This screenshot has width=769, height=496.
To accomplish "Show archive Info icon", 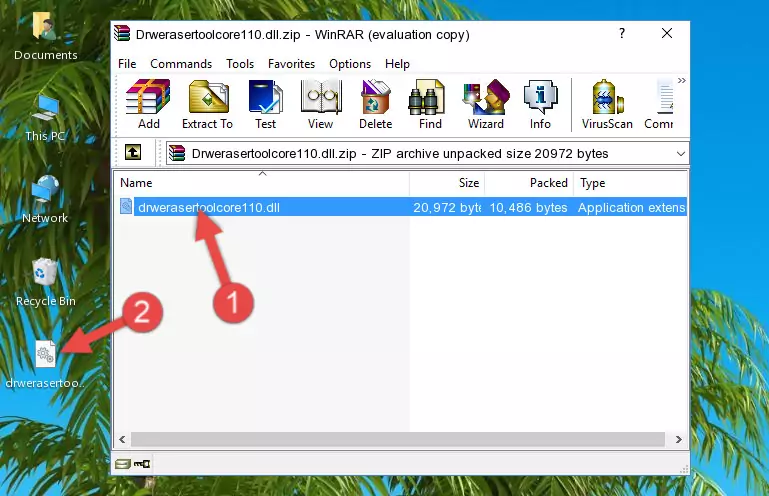I will (x=540, y=104).
